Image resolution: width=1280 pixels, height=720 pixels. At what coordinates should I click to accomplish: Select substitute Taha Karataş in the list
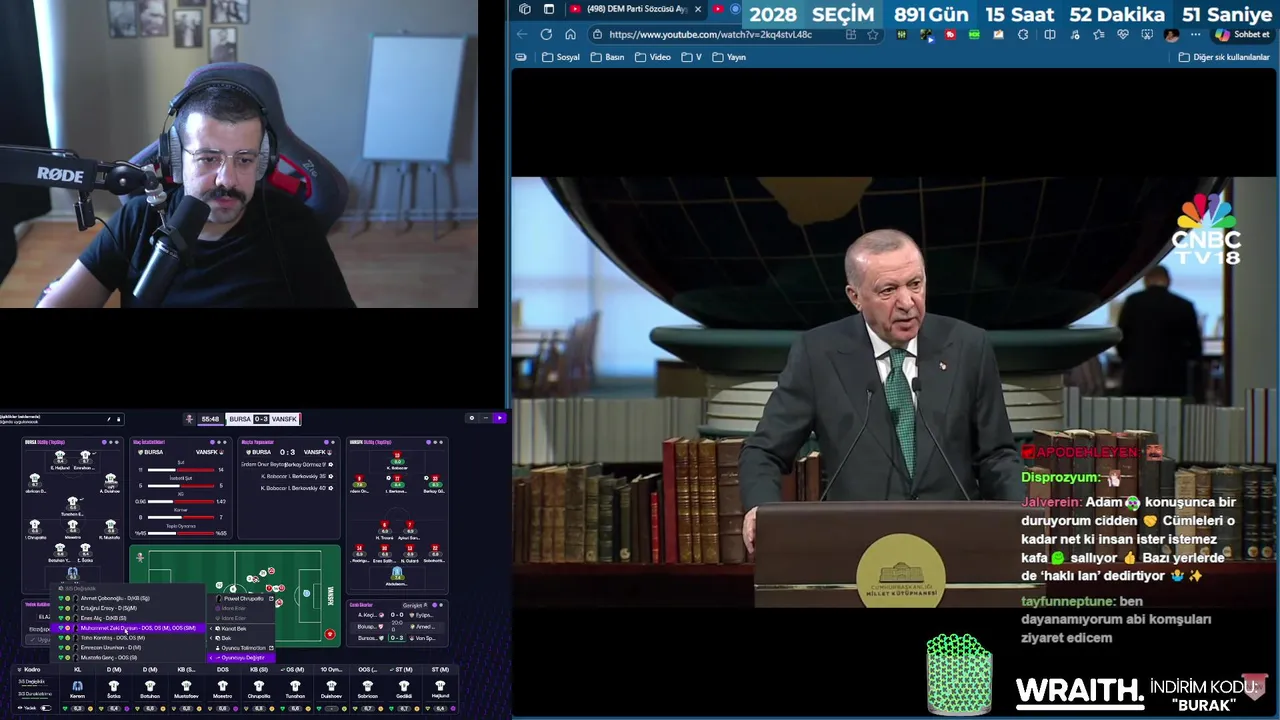pos(128,638)
